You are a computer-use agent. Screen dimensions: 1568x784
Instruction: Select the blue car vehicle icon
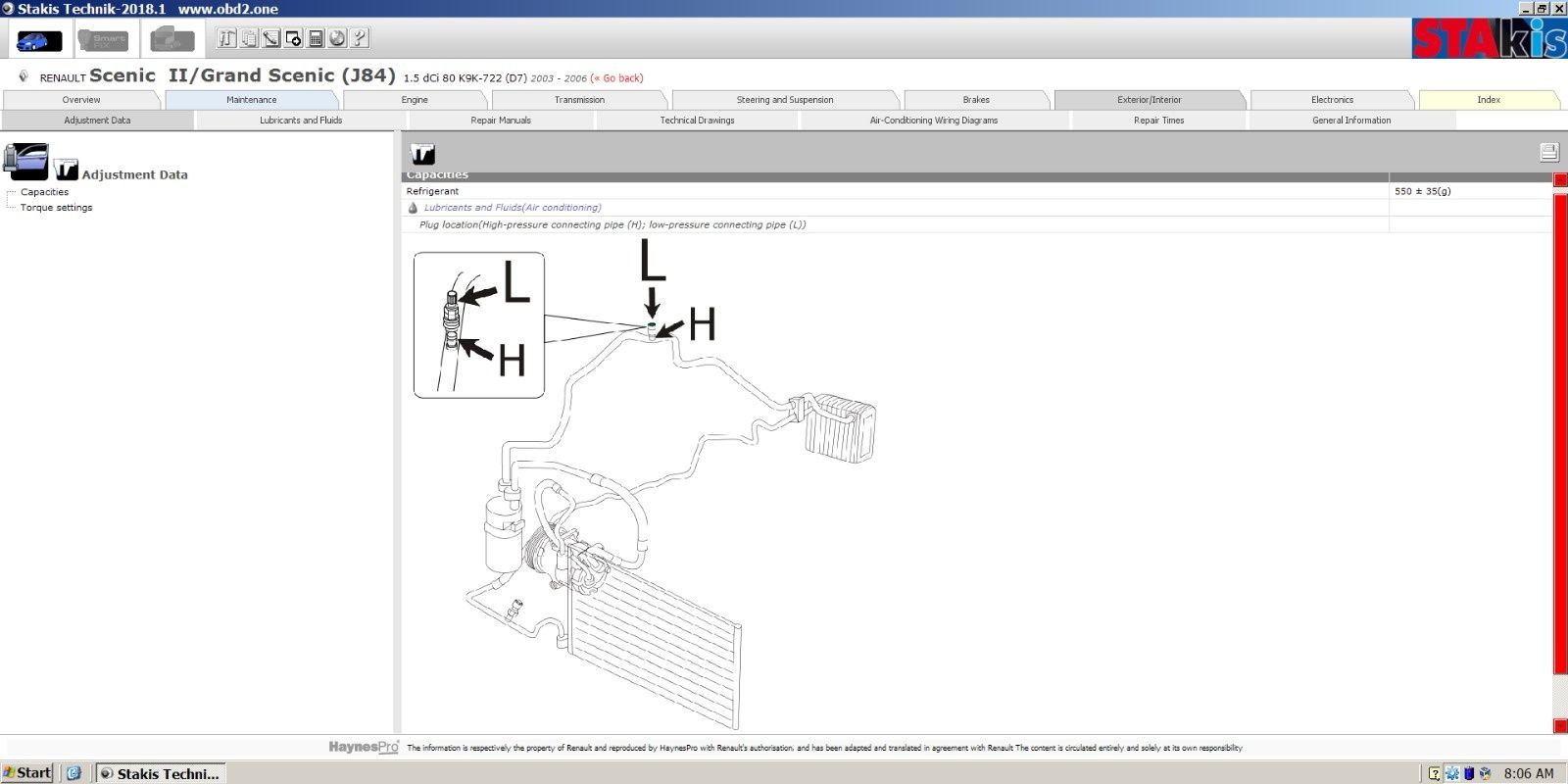[x=39, y=40]
